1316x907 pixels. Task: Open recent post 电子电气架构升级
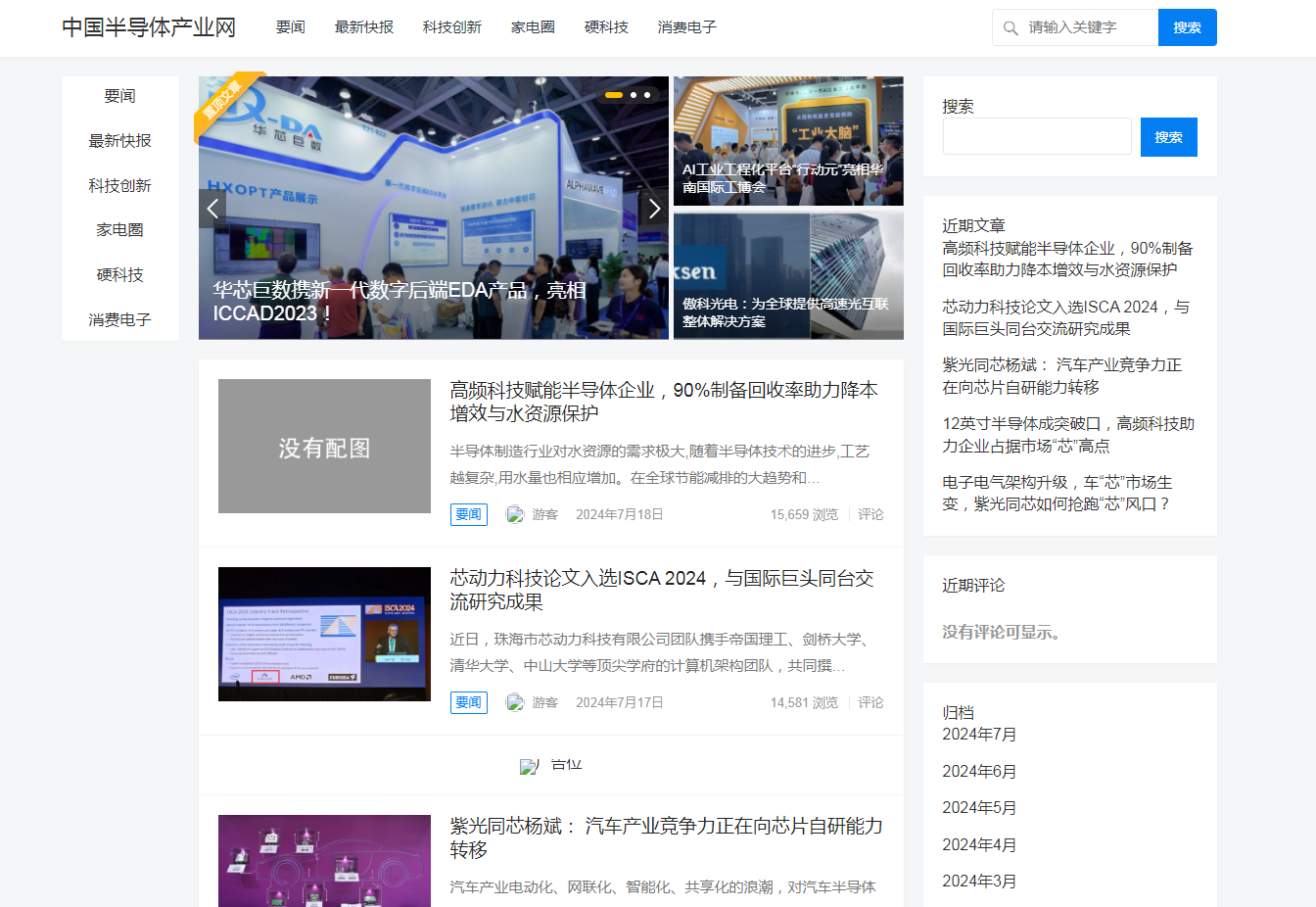[x=1057, y=494]
